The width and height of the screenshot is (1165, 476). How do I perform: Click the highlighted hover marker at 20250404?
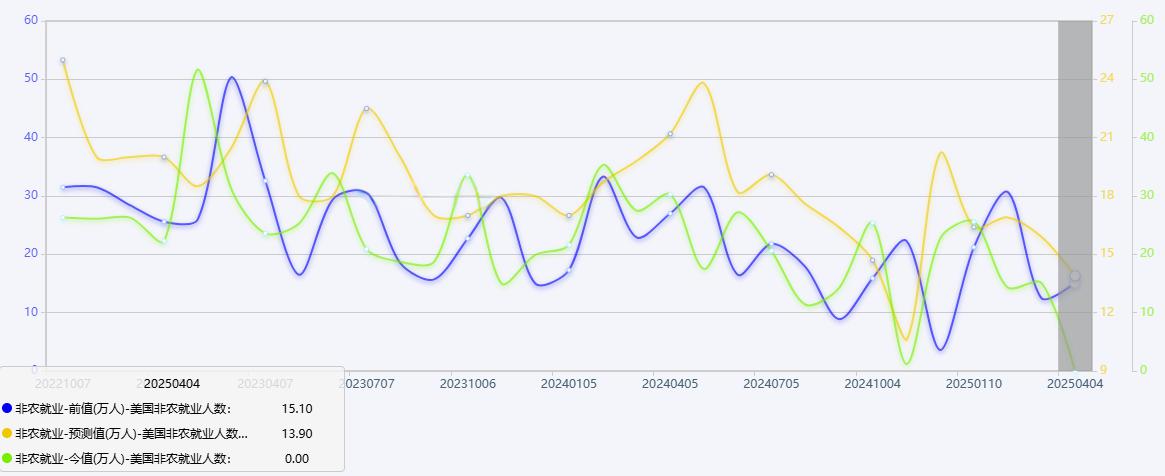(1075, 276)
